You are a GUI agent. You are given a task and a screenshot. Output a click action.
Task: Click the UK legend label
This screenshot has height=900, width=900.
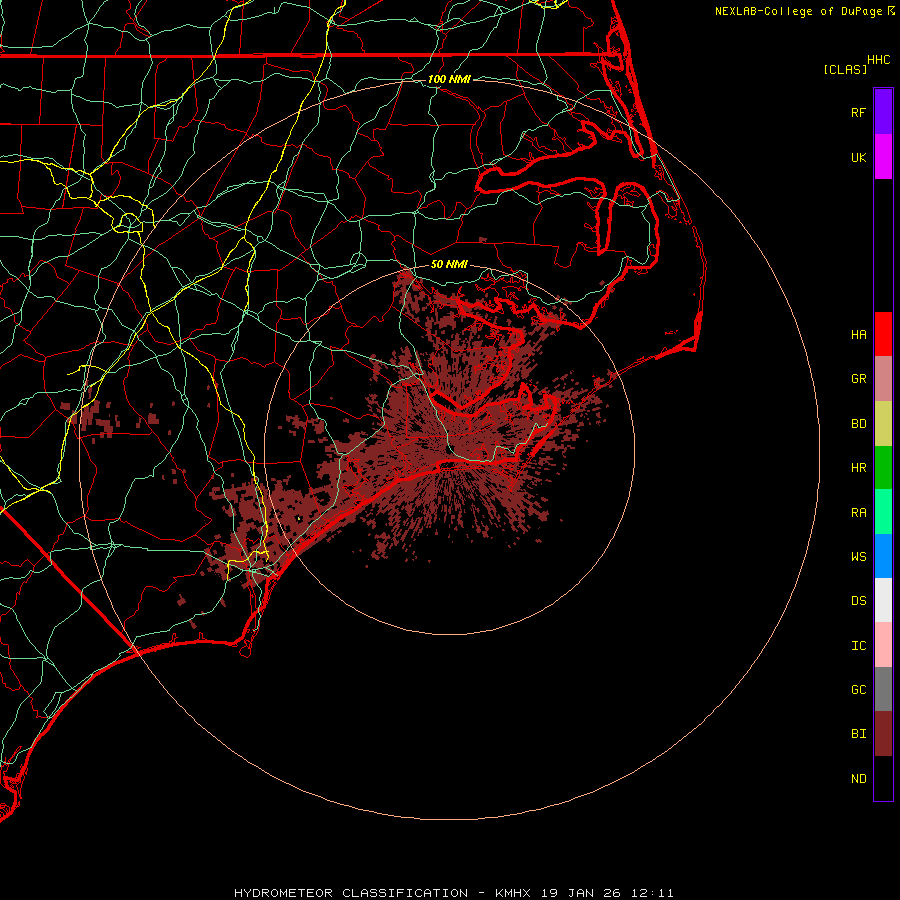click(x=859, y=157)
